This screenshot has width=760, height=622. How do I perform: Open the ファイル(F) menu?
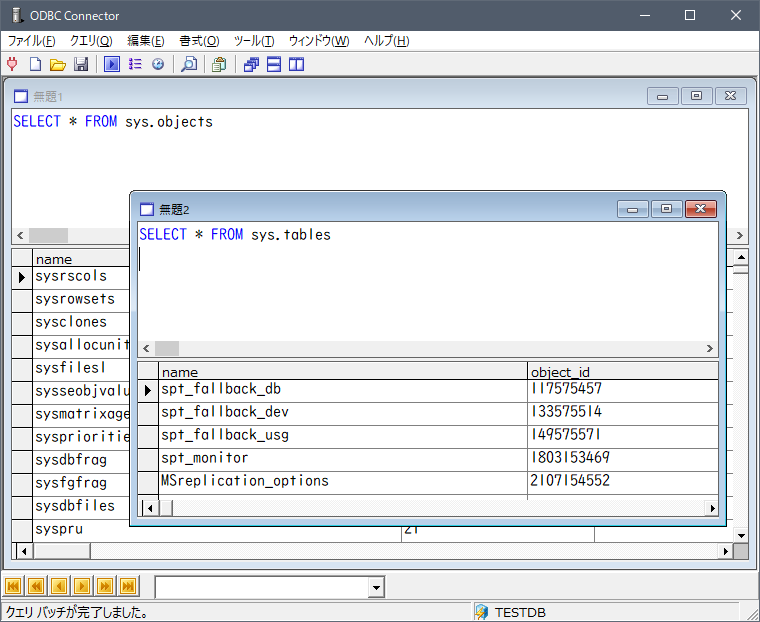pos(32,41)
